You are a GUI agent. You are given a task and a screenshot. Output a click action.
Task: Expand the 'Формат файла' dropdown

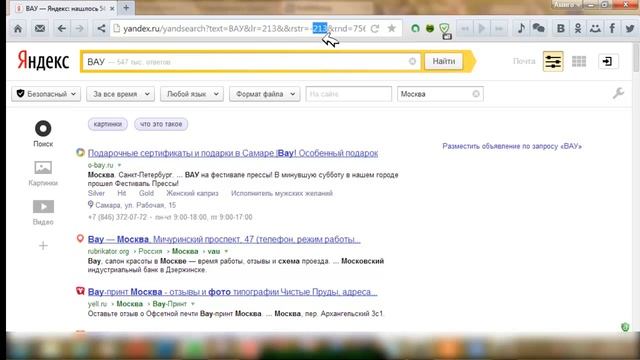point(264,94)
